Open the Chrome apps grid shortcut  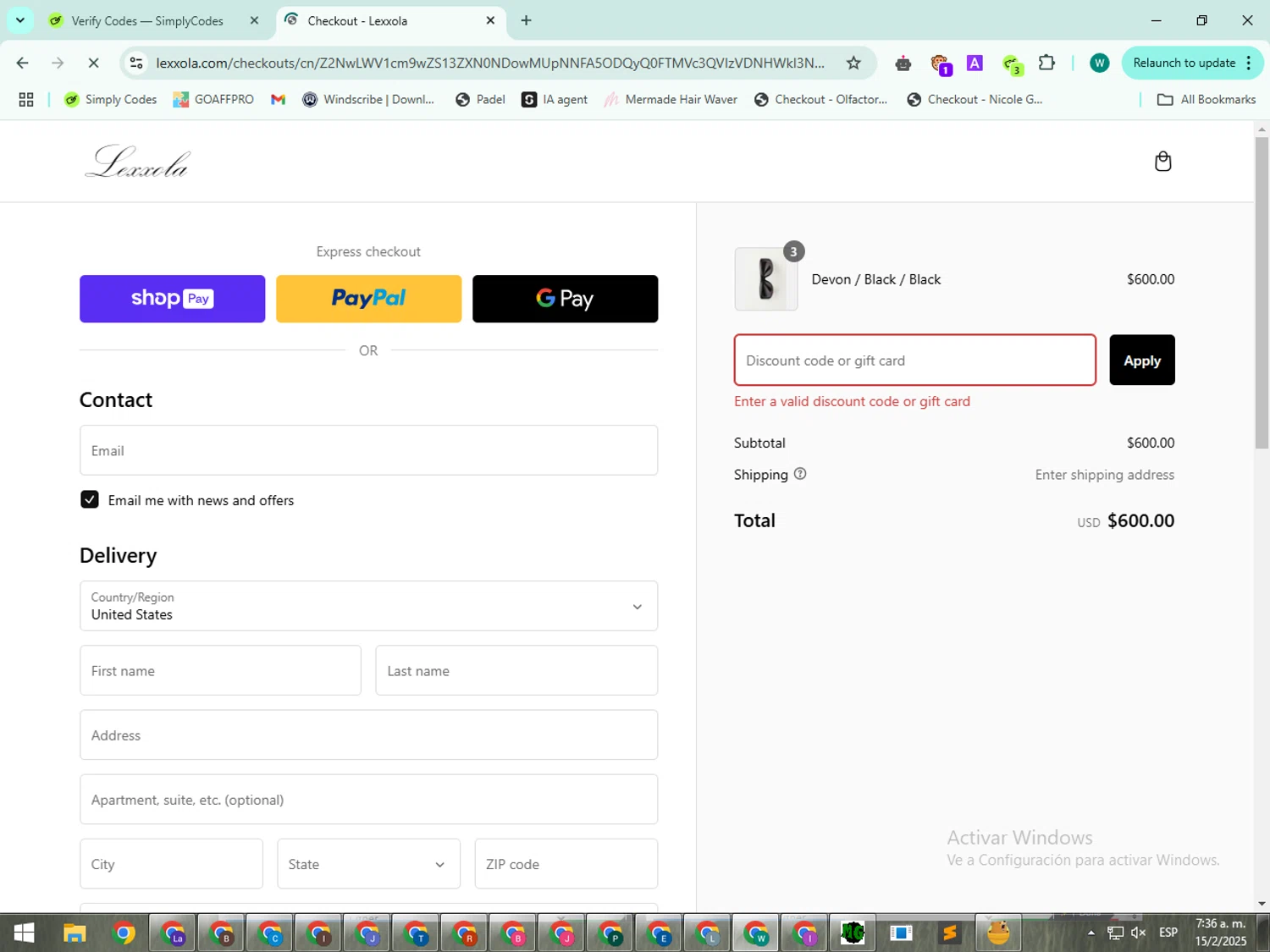coord(26,100)
